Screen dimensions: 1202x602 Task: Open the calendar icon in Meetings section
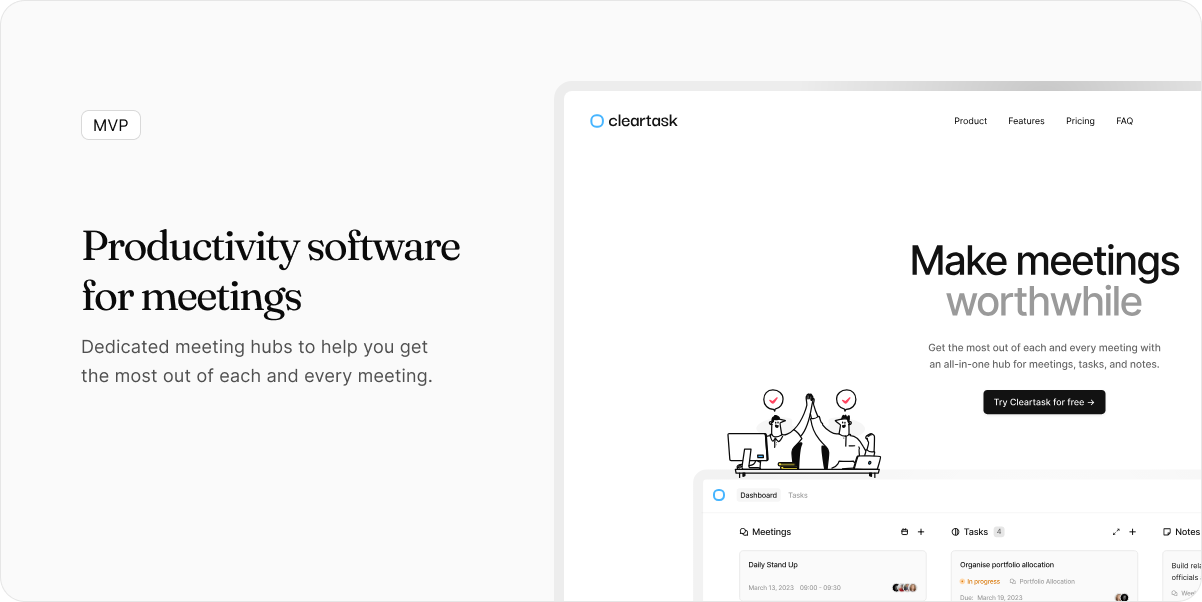[x=905, y=532]
